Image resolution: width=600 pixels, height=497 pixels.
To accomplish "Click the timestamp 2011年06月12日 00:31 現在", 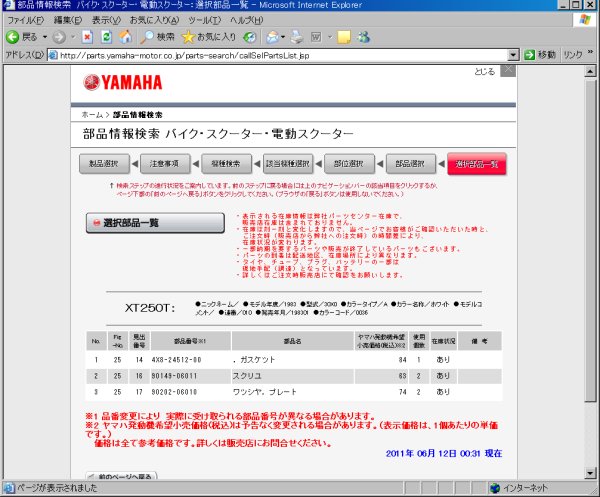I will (x=444, y=453).
